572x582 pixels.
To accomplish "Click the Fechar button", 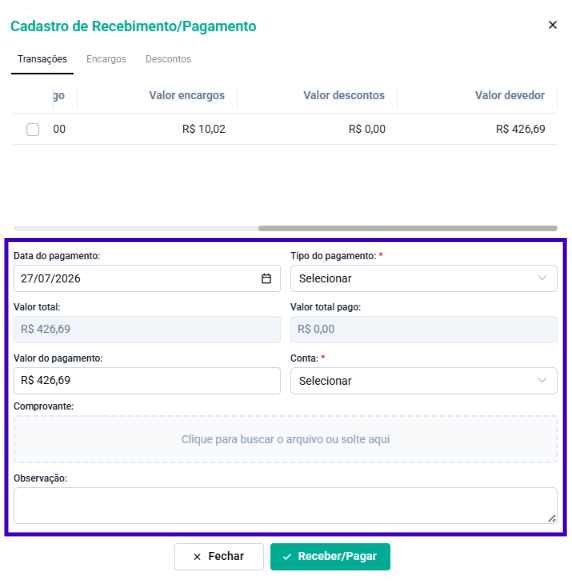I will 219,556.
